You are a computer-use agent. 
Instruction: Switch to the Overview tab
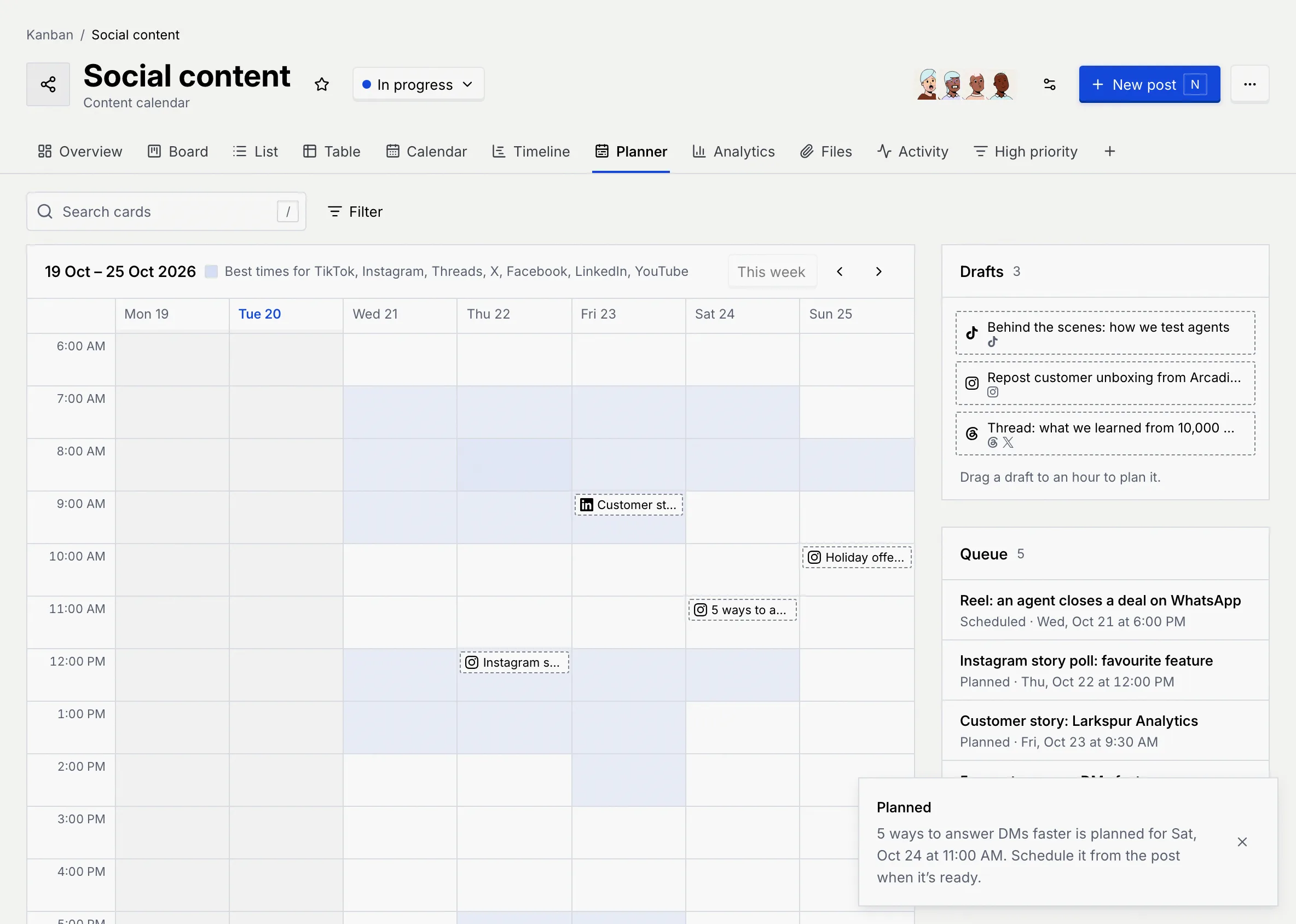tap(80, 151)
